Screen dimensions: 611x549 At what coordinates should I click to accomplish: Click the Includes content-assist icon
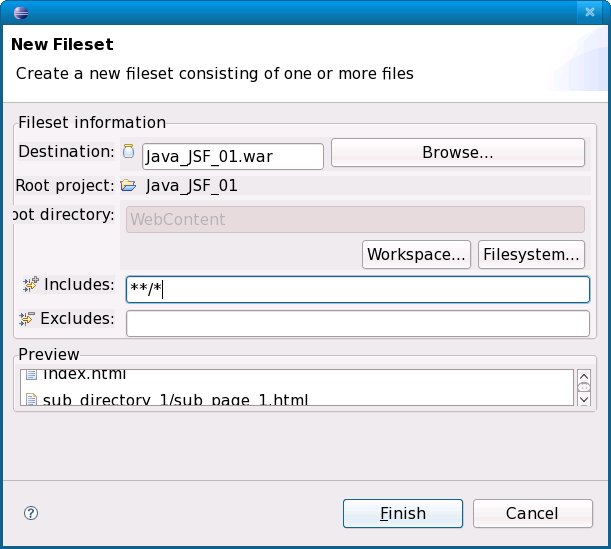(30, 285)
